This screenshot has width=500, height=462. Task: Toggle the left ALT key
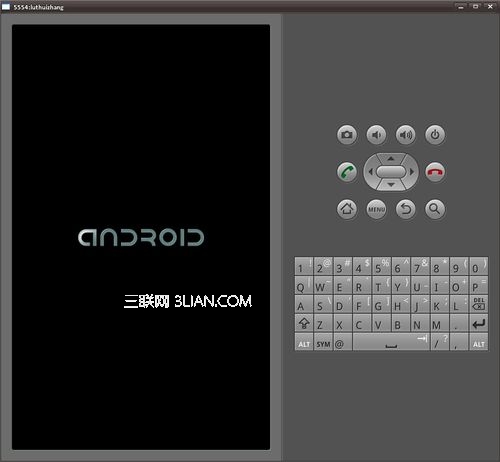tap(304, 342)
